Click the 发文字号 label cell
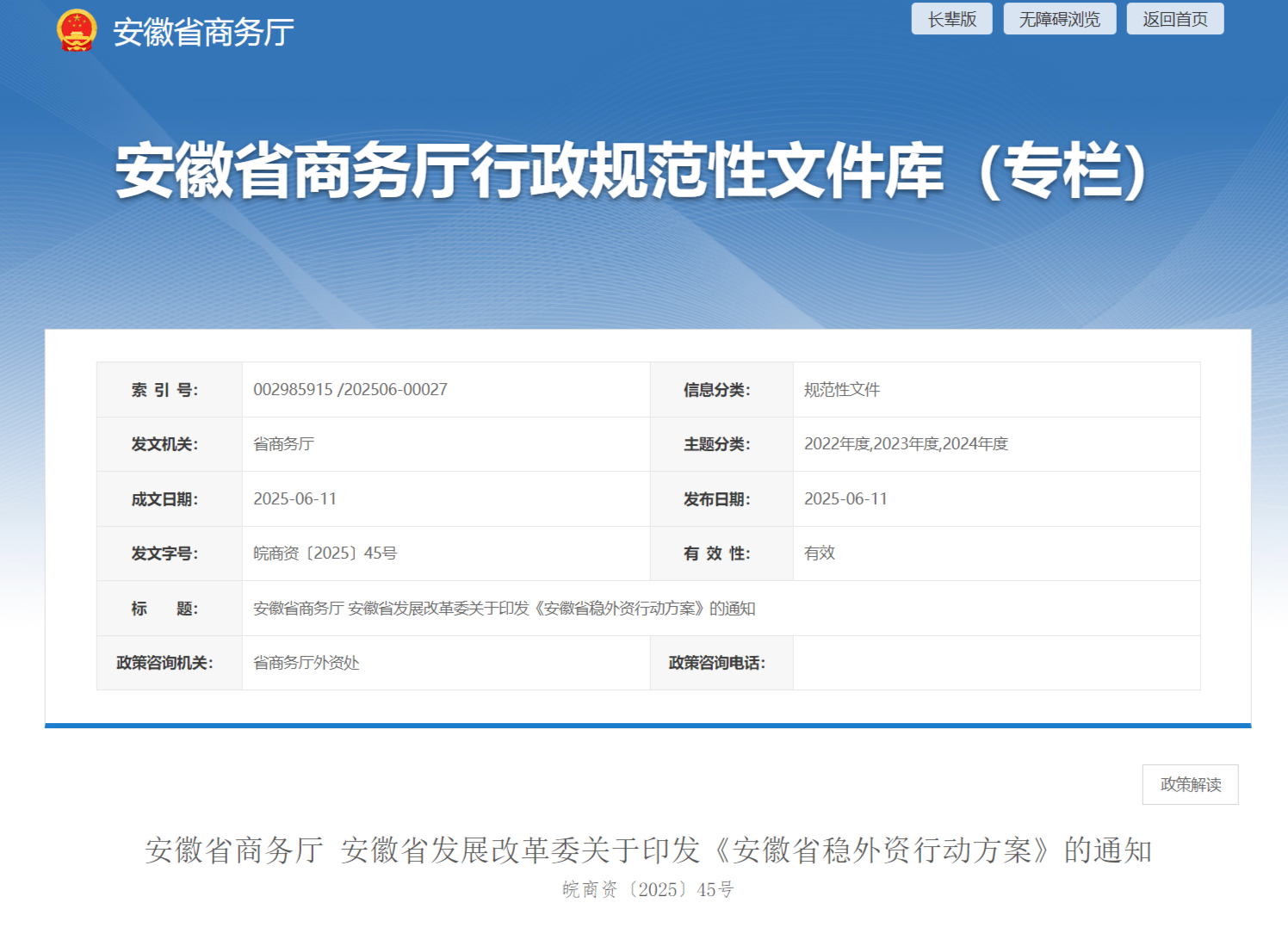Viewport: 1288px width, 952px height. coord(169,553)
